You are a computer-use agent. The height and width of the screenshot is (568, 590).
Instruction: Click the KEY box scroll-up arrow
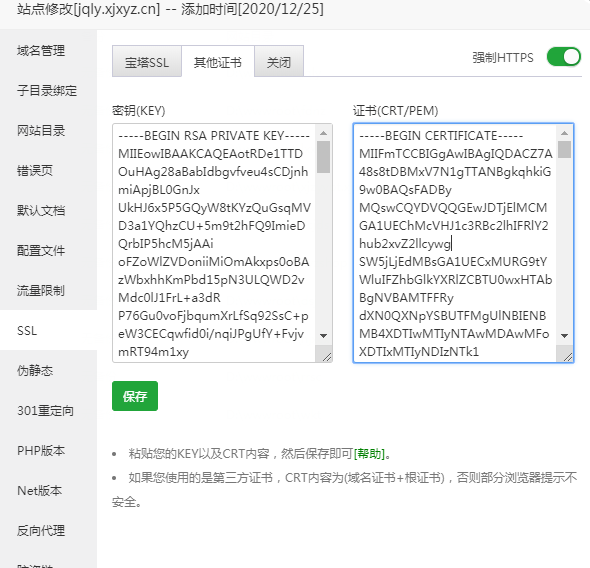tap(323, 133)
